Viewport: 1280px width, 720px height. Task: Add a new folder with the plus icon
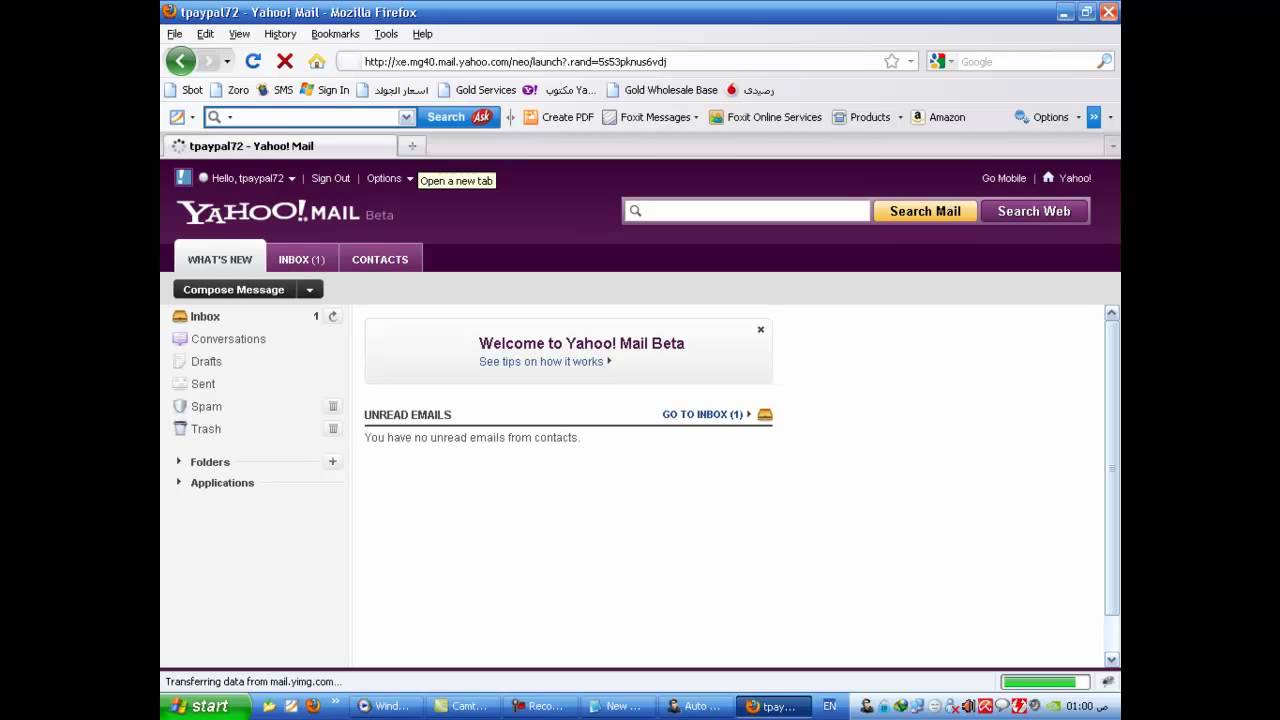coord(333,462)
